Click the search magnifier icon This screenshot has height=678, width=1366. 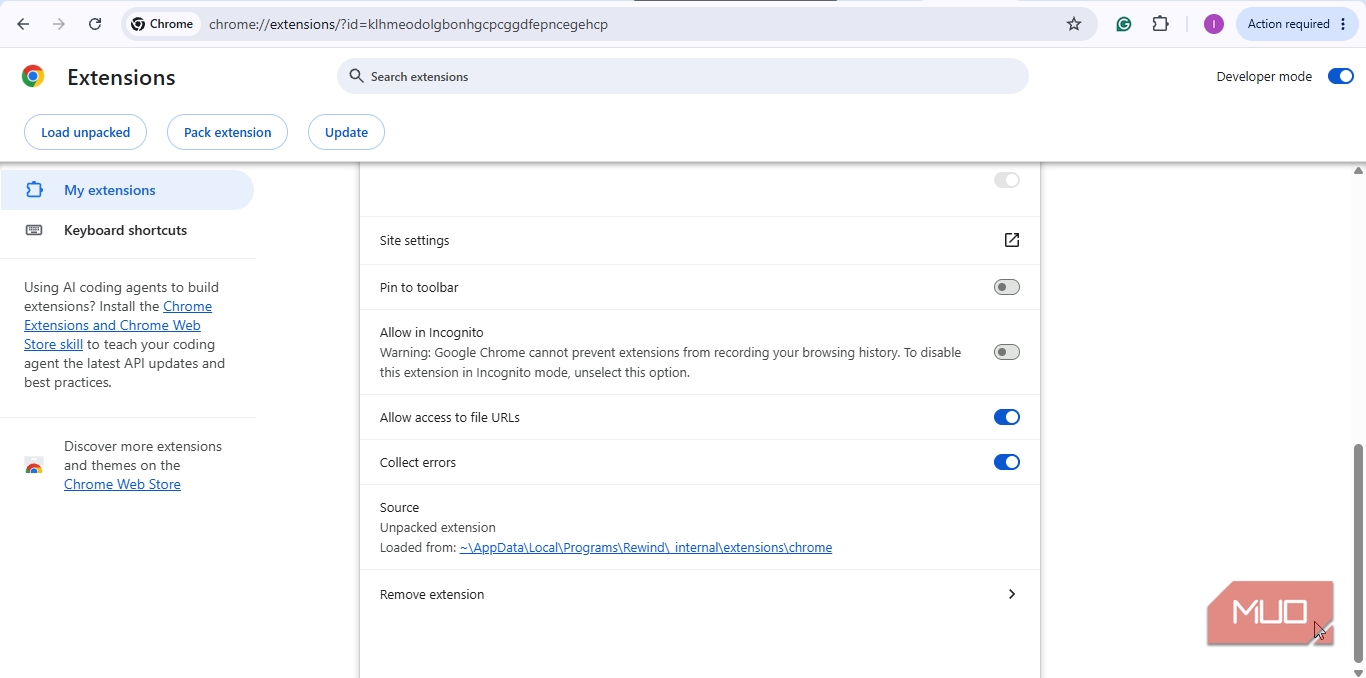pos(355,76)
